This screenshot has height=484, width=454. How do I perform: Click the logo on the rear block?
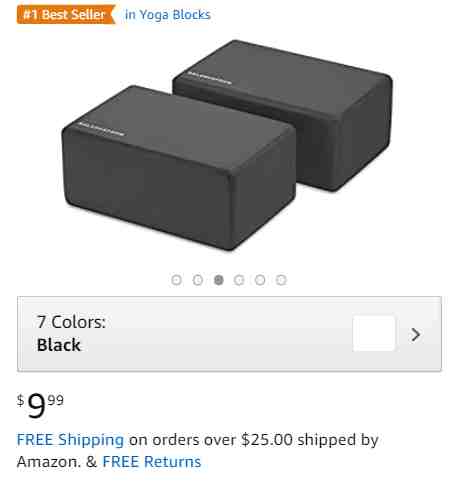click(209, 78)
